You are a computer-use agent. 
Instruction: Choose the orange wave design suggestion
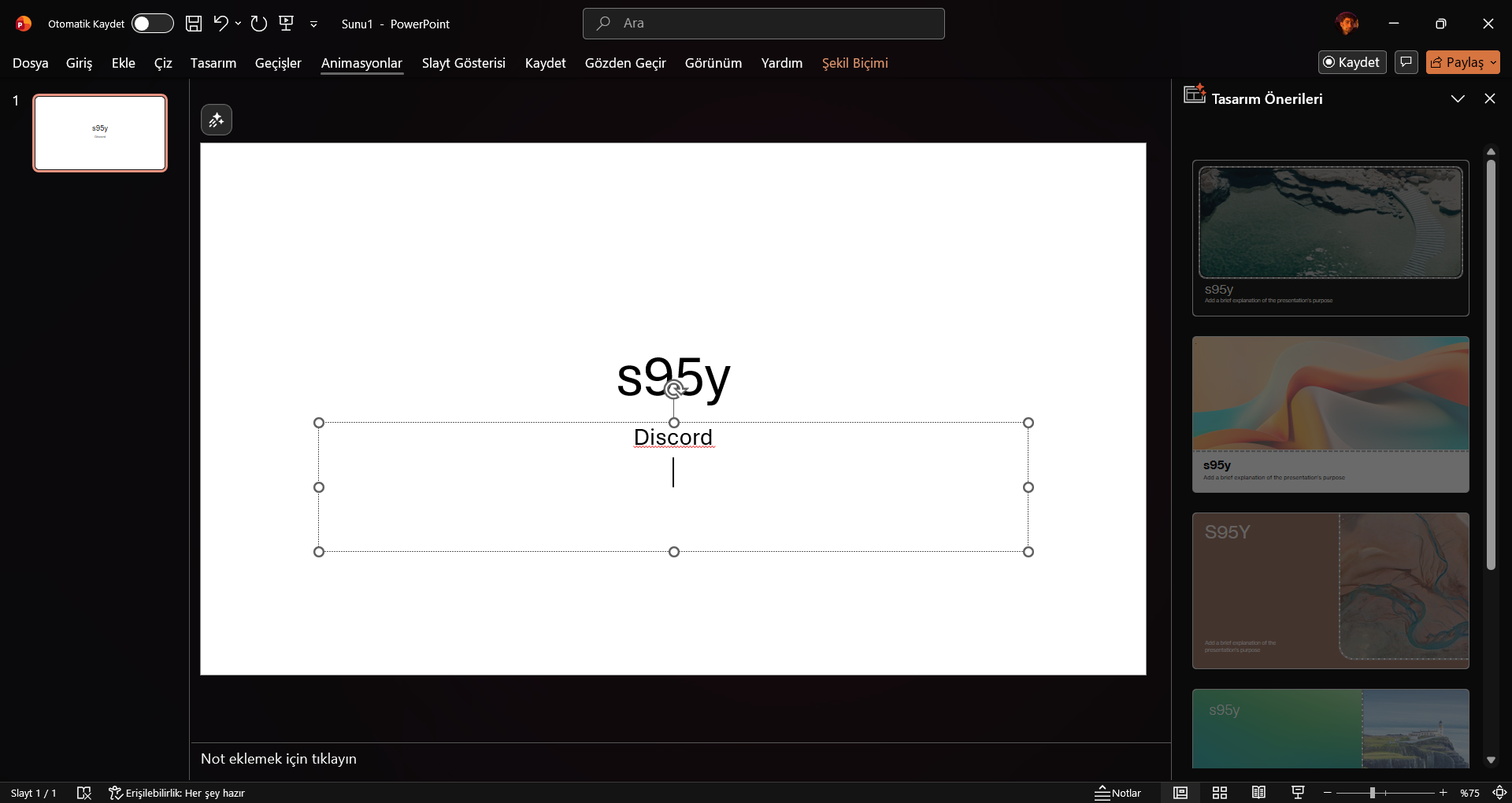[x=1331, y=415]
